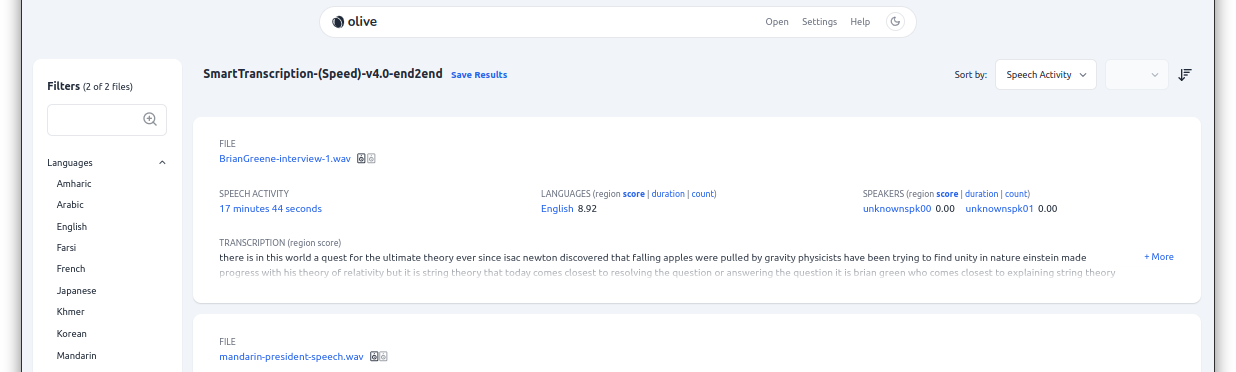Image resolution: width=1236 pixels, height=372 pixels.
Task: Toggle dark mode moon icon
Action: (895, 22)
